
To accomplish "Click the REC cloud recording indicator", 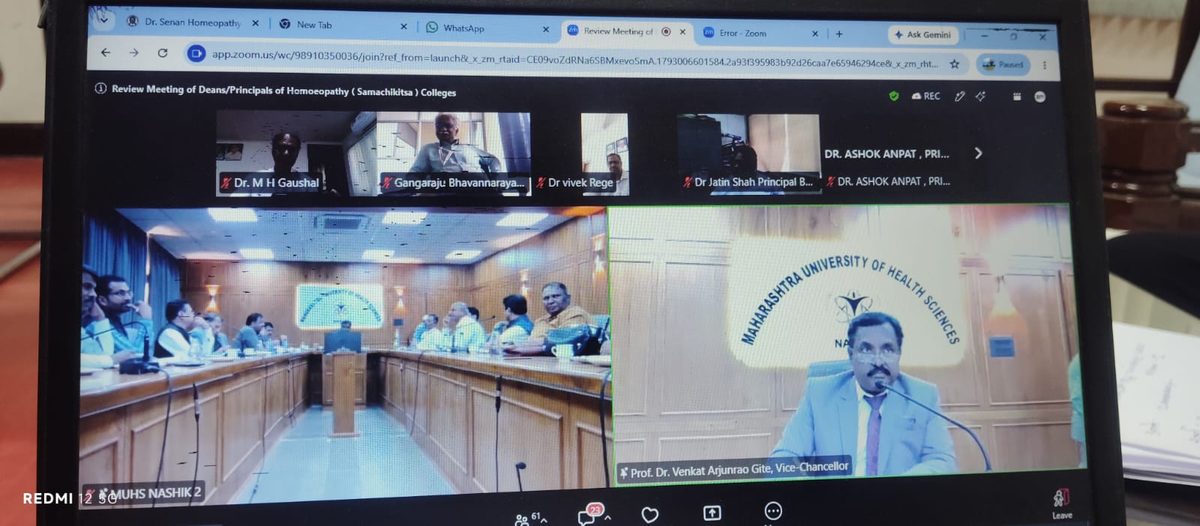I will 925,96.
